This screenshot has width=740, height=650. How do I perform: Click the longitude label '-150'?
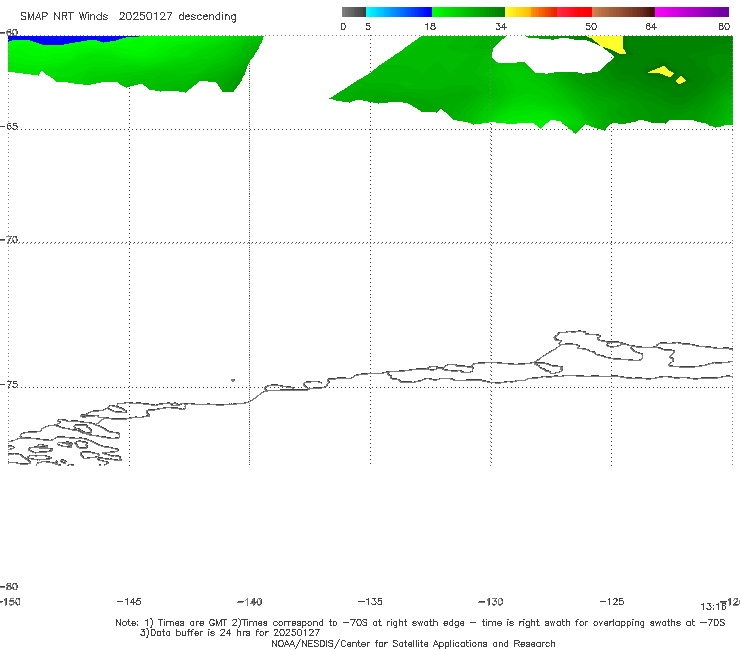point(10,602)
